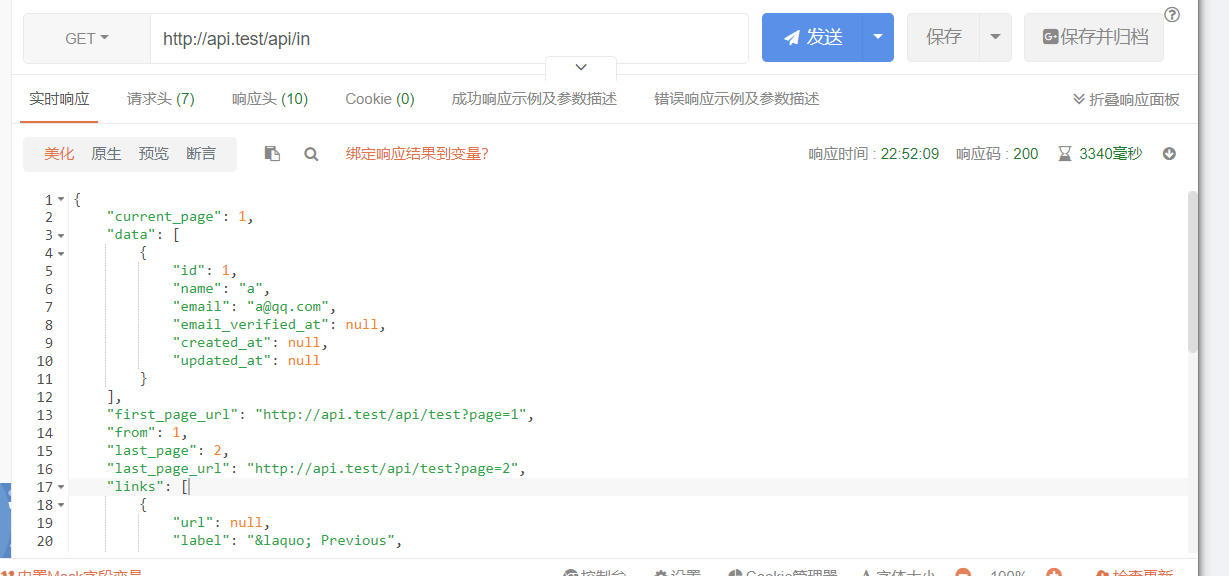Screen dimensions: 1229x576
Task: Collapse the fold arrow on line 4
Action: pos(61,254)
